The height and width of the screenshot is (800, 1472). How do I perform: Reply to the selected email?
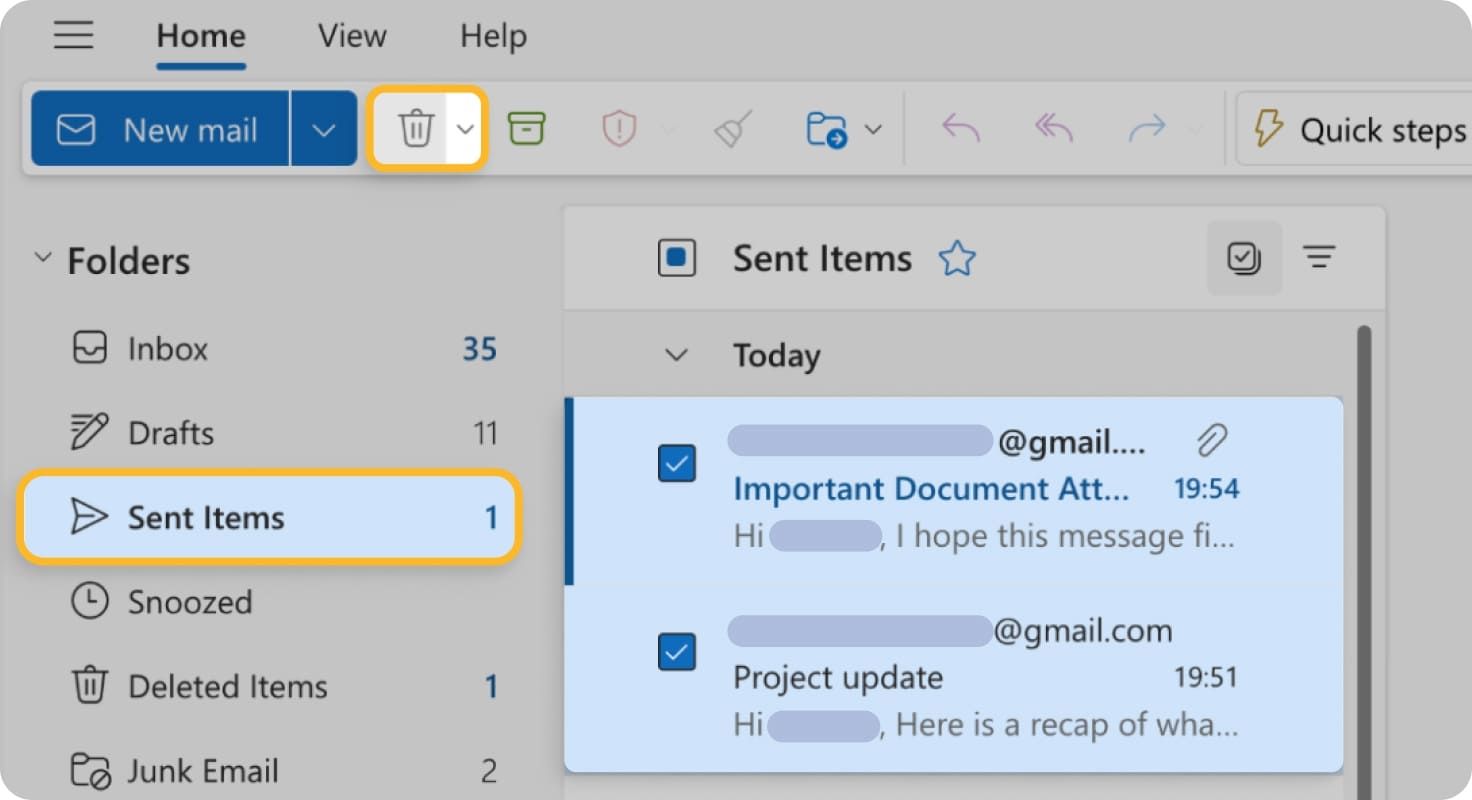pos(959,128)
